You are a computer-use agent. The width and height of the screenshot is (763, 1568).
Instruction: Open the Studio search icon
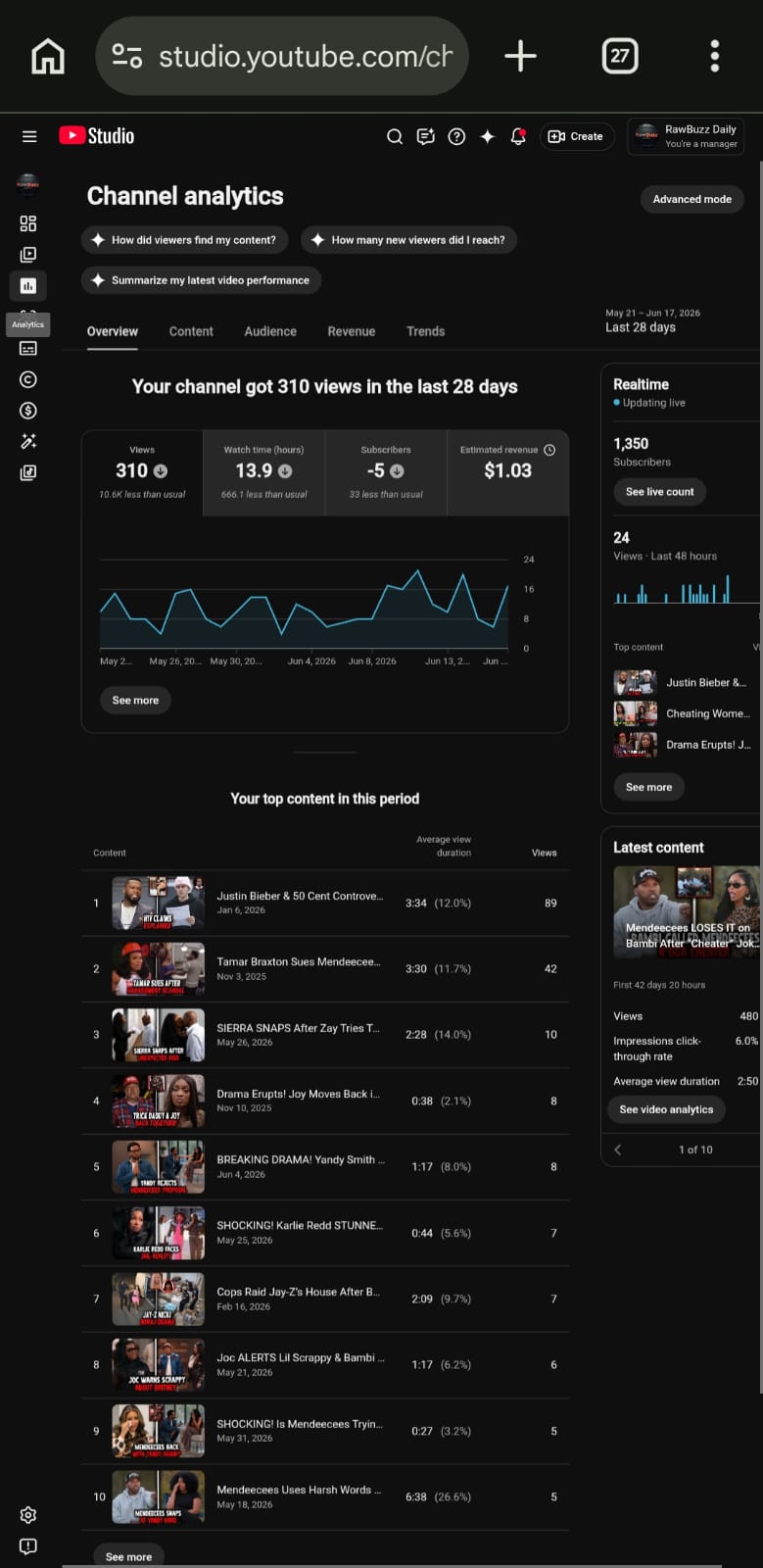click(x=395, y=136)
